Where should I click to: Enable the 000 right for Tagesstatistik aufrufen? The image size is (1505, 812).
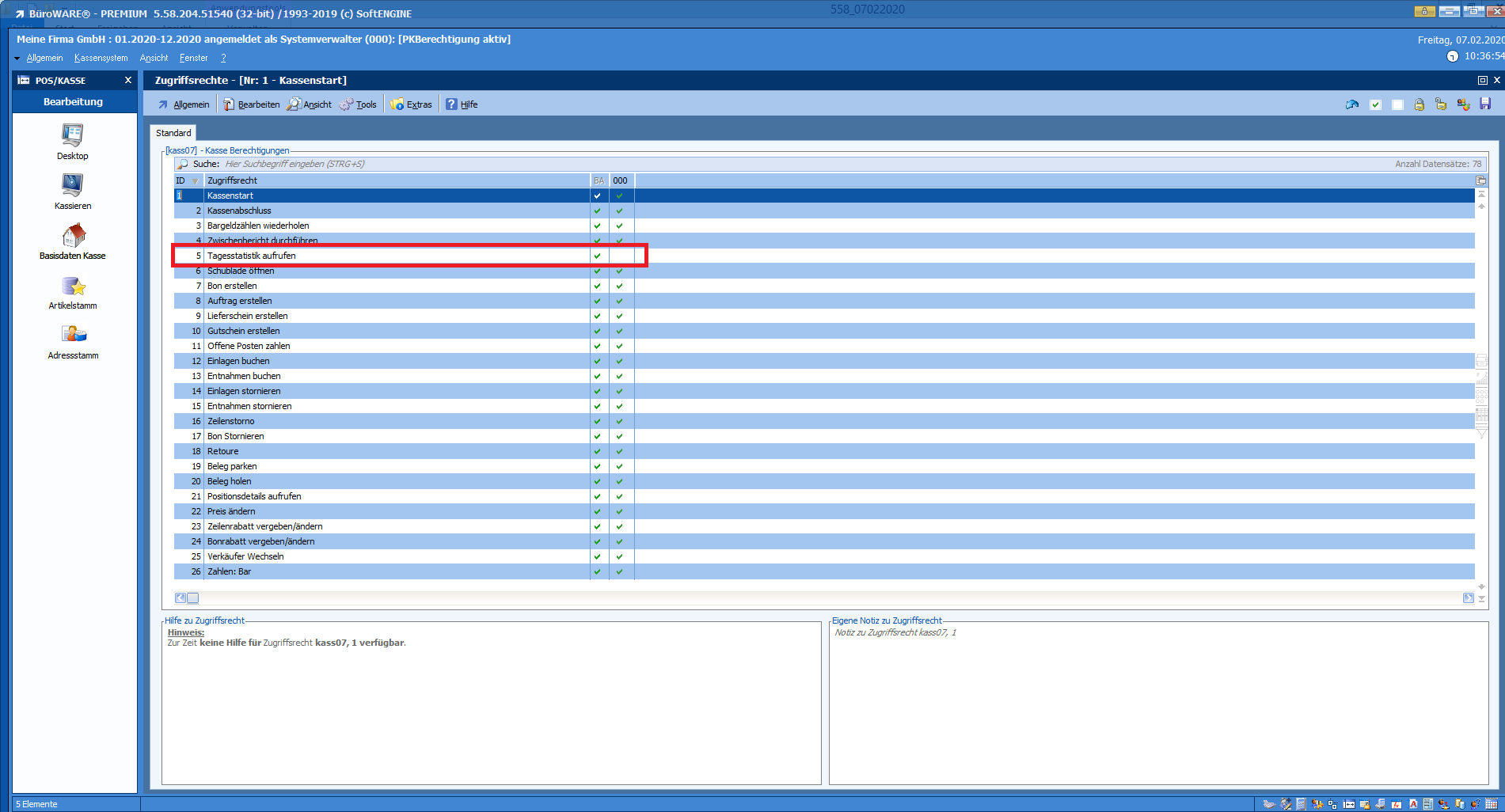[620, 256]
